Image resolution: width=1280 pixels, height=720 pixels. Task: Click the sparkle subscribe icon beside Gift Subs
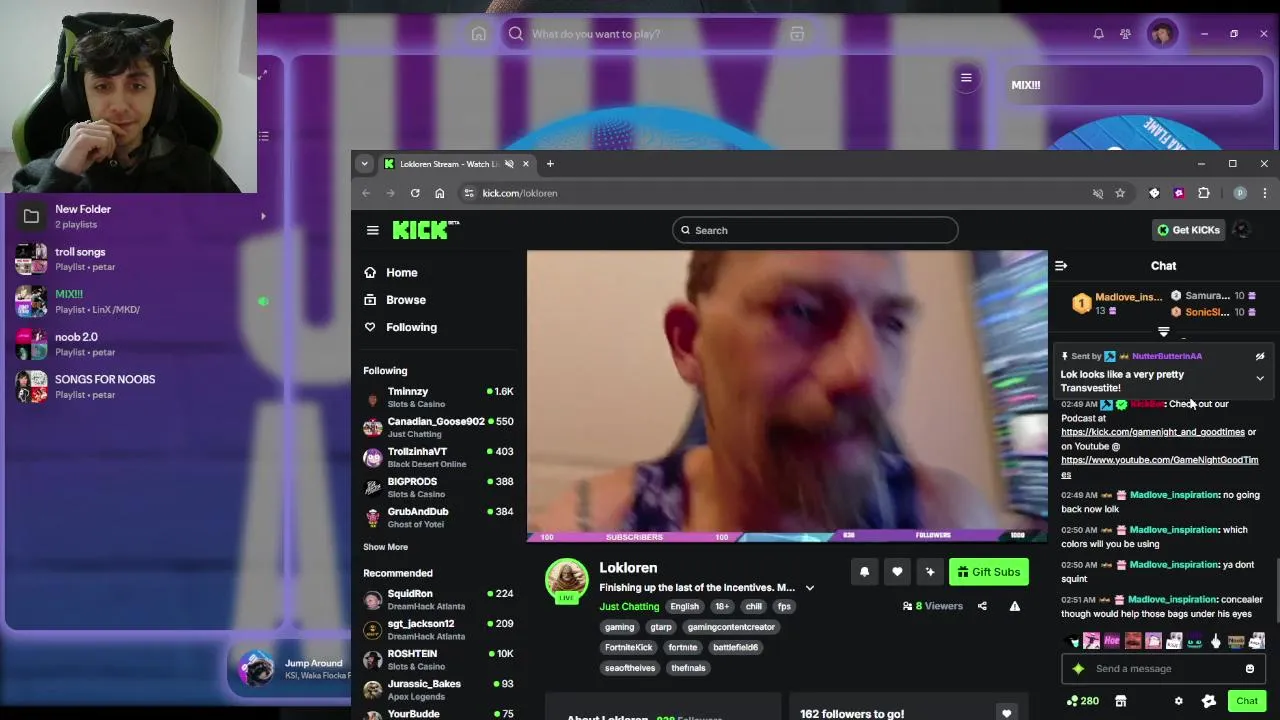click(x=930, y=572)
